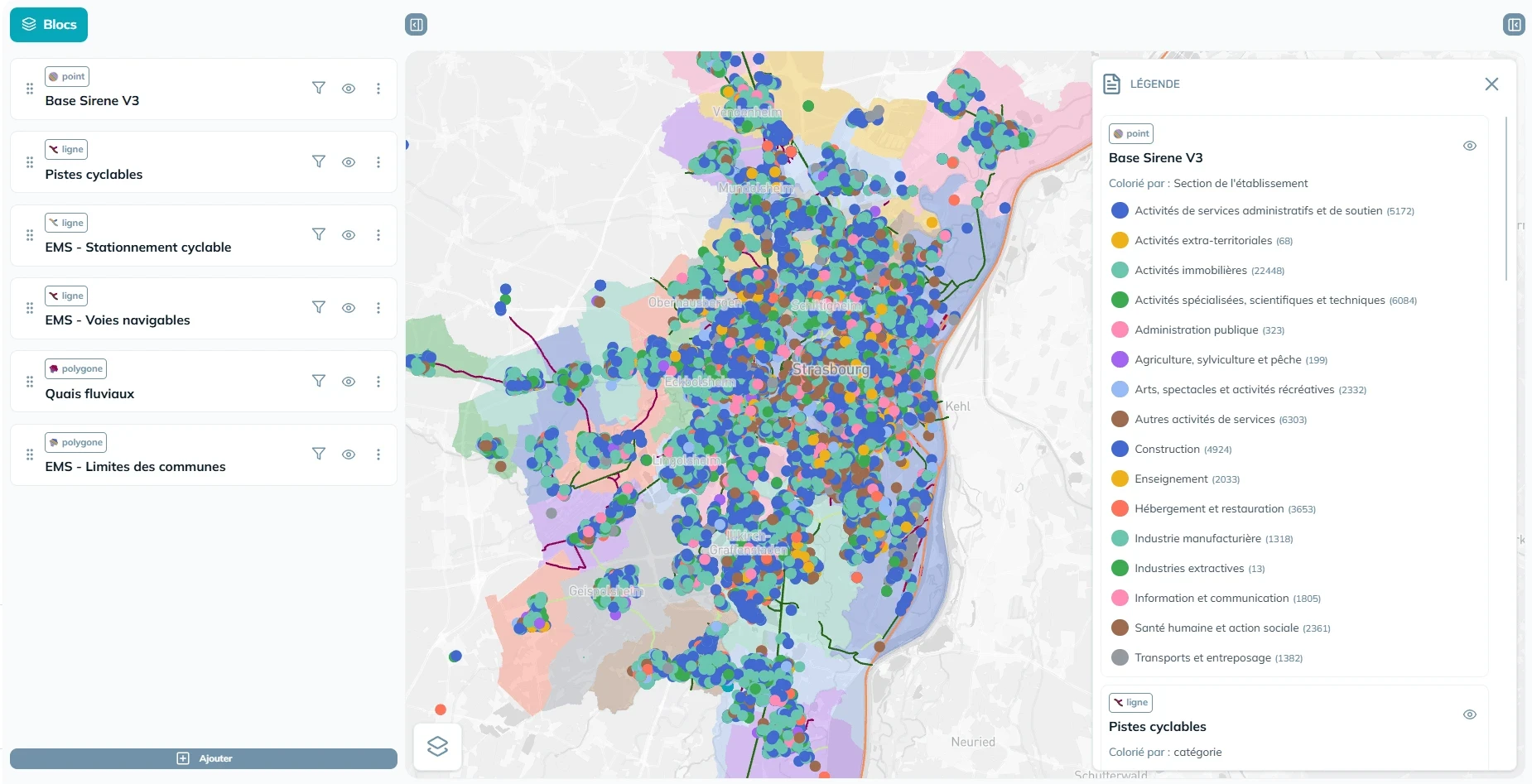
Task: Collapse the right legend with the panel icon
Action: pos(1514,24)
